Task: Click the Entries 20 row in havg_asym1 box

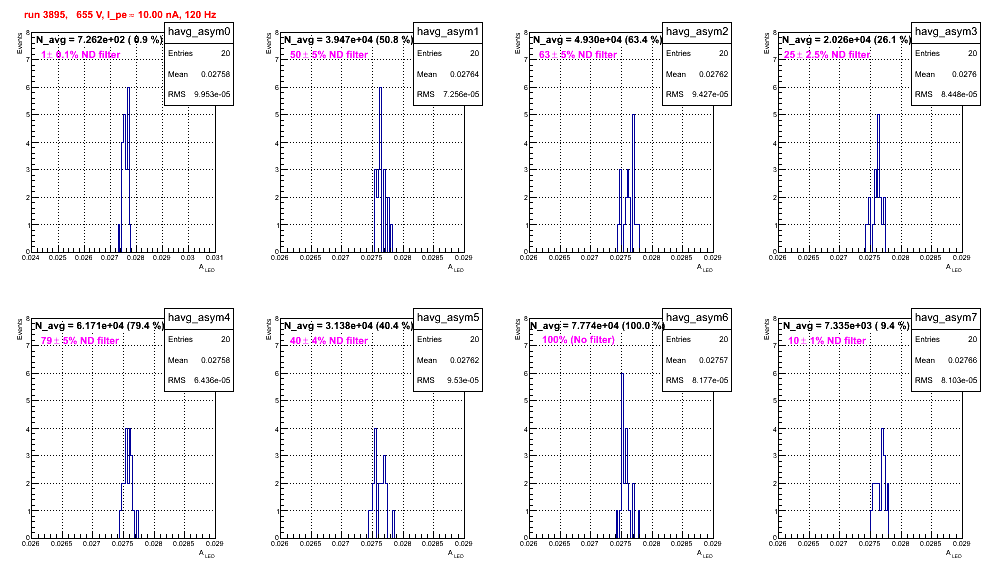Action: 448,53
